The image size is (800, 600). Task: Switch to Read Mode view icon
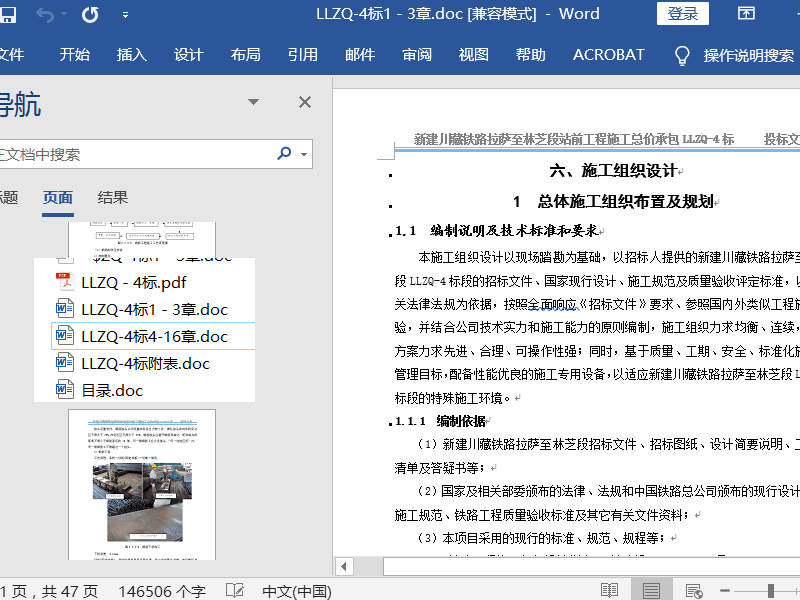(x=609, y=590)
